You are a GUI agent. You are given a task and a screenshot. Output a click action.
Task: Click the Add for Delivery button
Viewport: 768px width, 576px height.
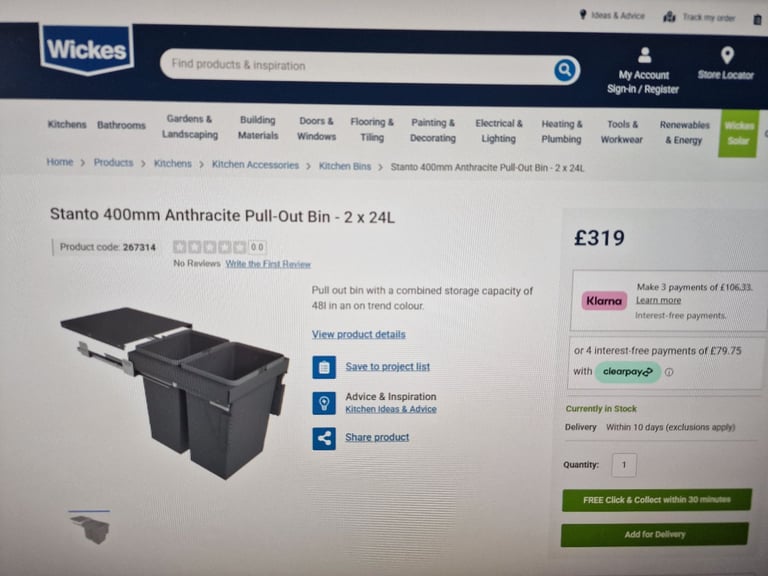coord(654,534)
